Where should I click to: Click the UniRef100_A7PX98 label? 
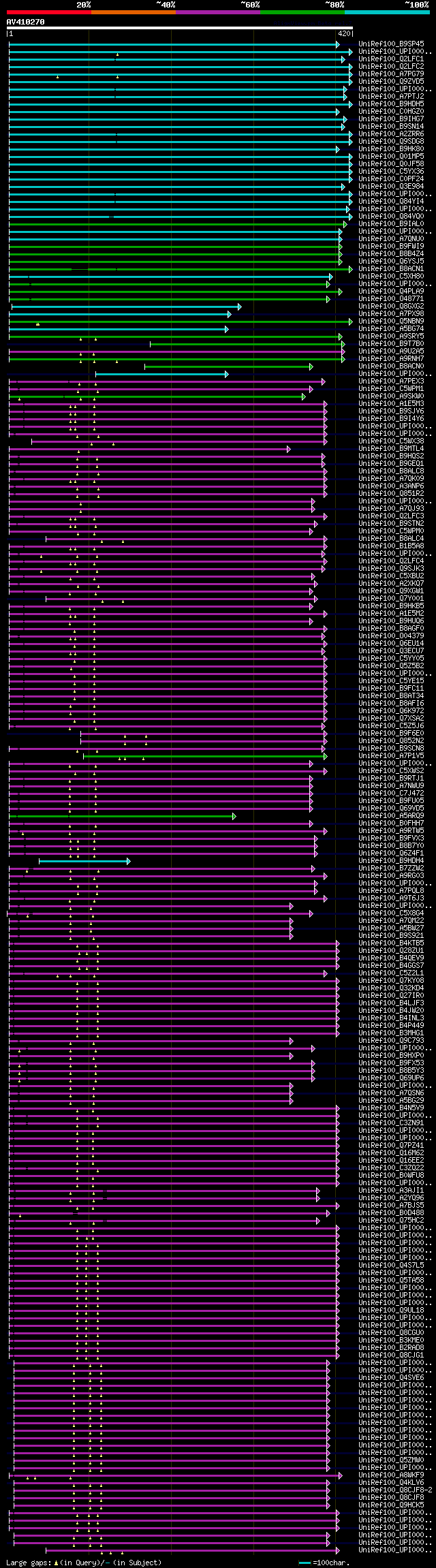click(x=392, y=314)
